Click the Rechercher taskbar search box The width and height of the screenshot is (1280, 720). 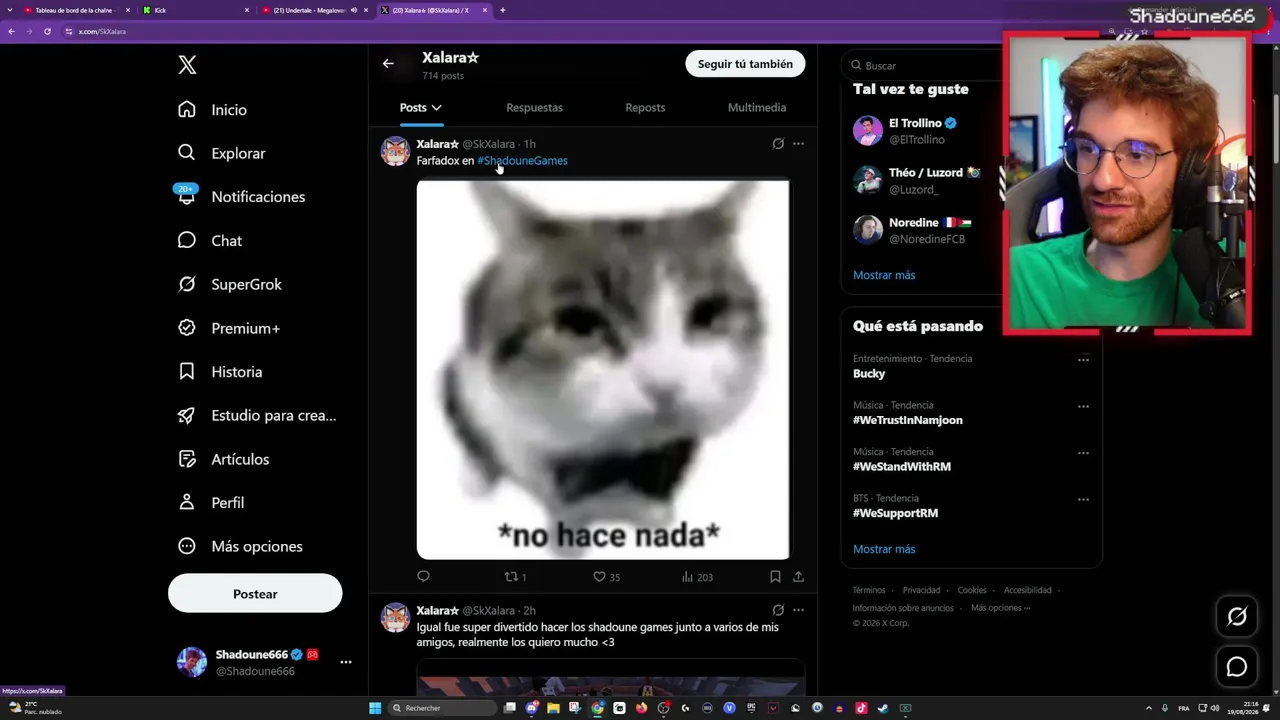pos(442,708)
